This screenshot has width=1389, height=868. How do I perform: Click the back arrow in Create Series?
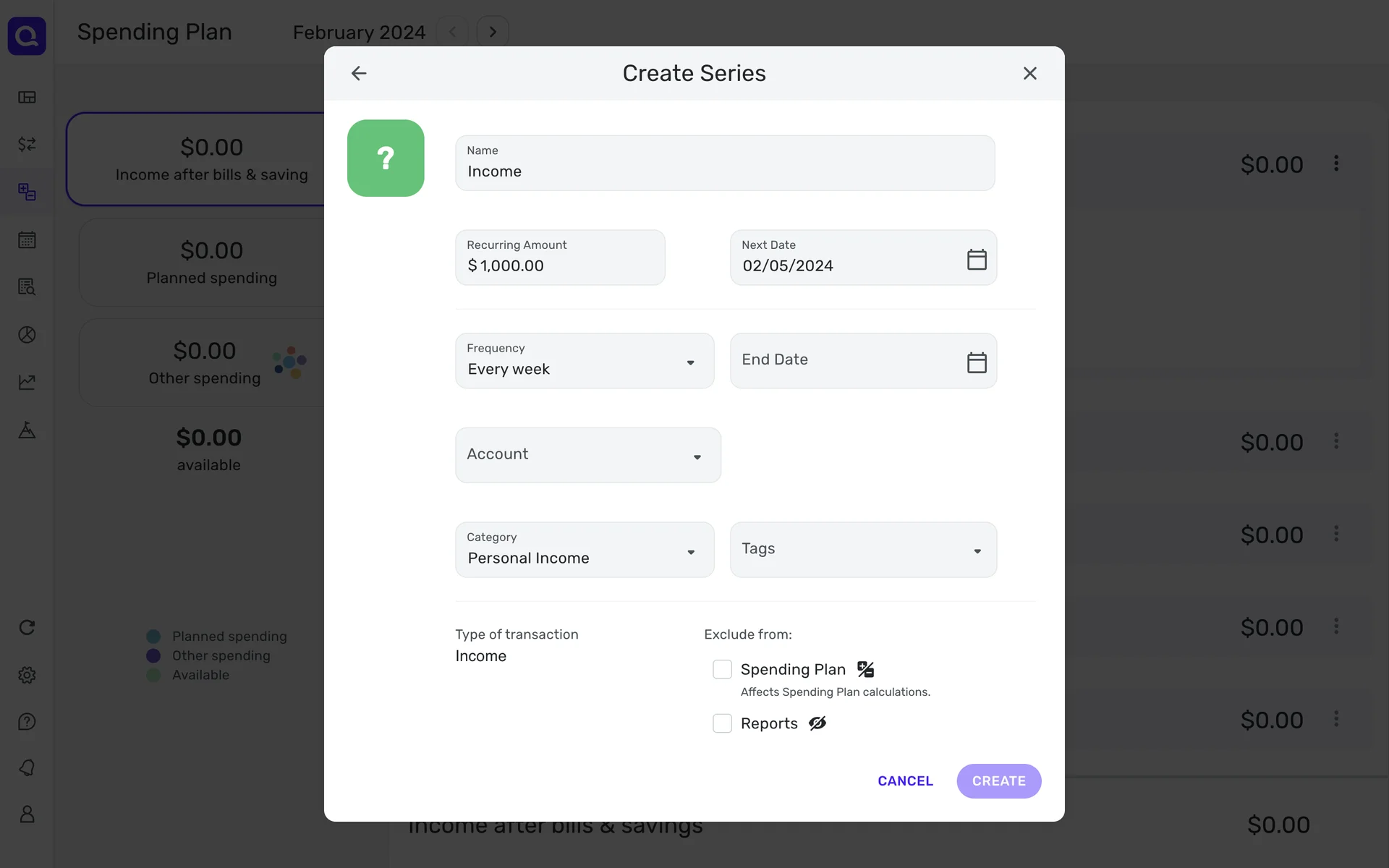[359, 73]
